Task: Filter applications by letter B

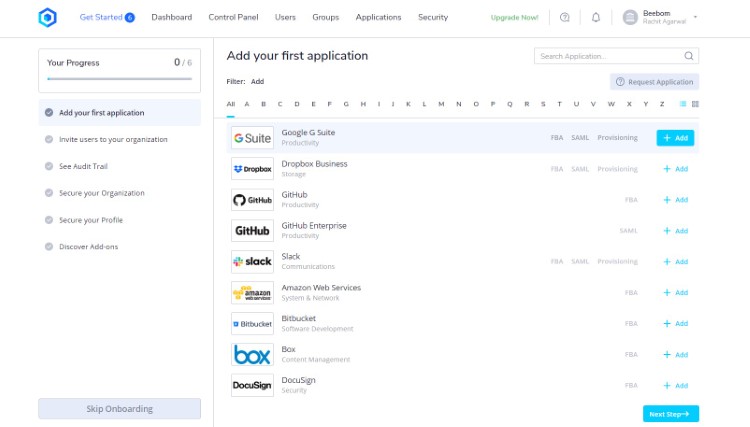Action: click(263, 104)
